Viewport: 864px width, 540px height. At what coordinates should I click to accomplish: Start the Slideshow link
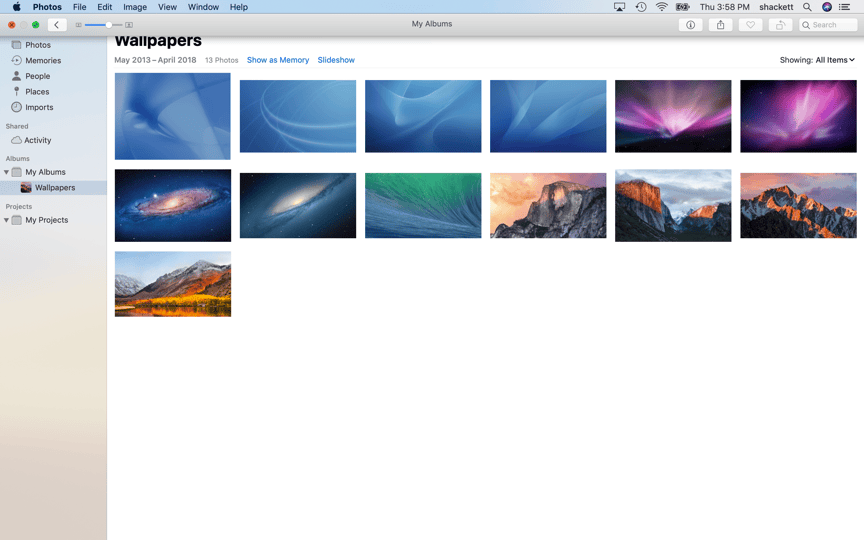pos(336,60)
